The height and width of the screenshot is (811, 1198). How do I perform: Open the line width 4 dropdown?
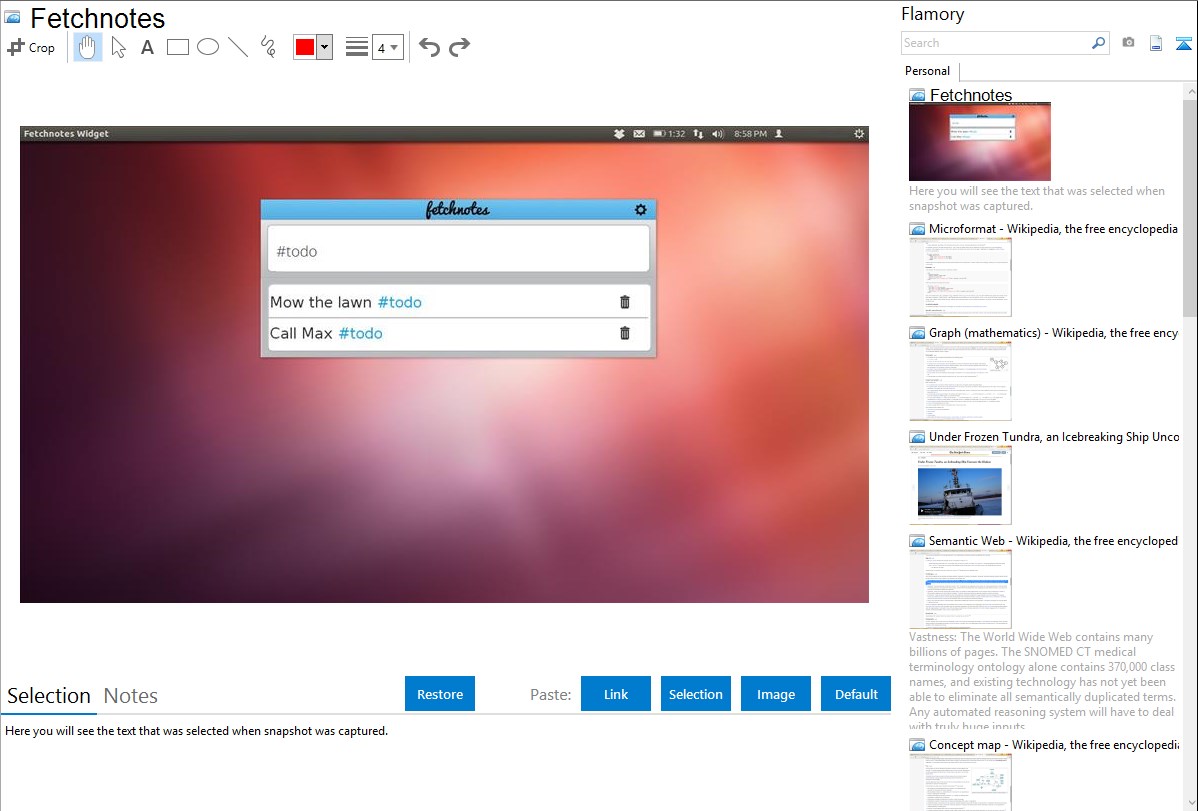point(387,48)
